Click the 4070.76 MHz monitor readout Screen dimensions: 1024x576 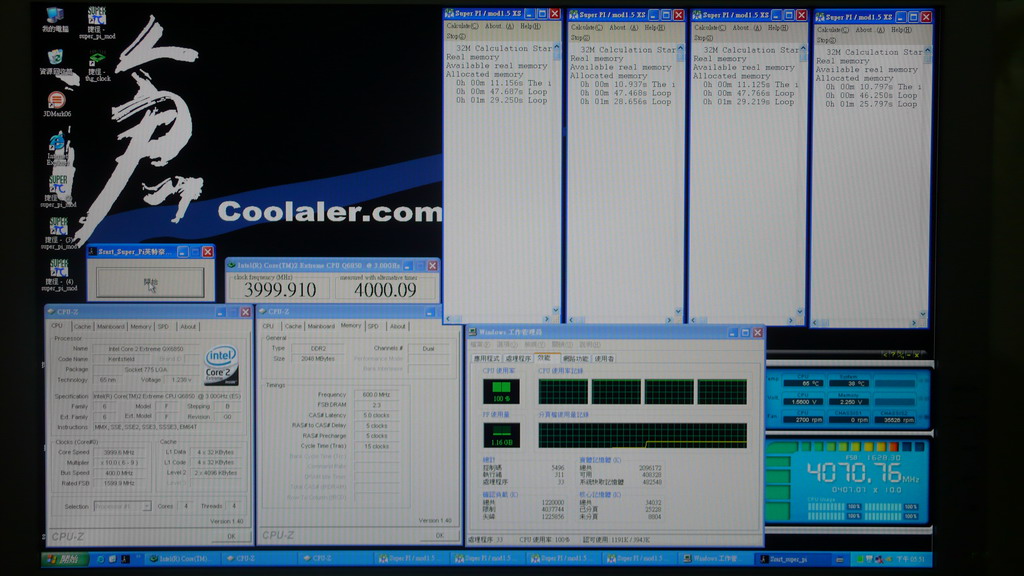tap(862, 472)
